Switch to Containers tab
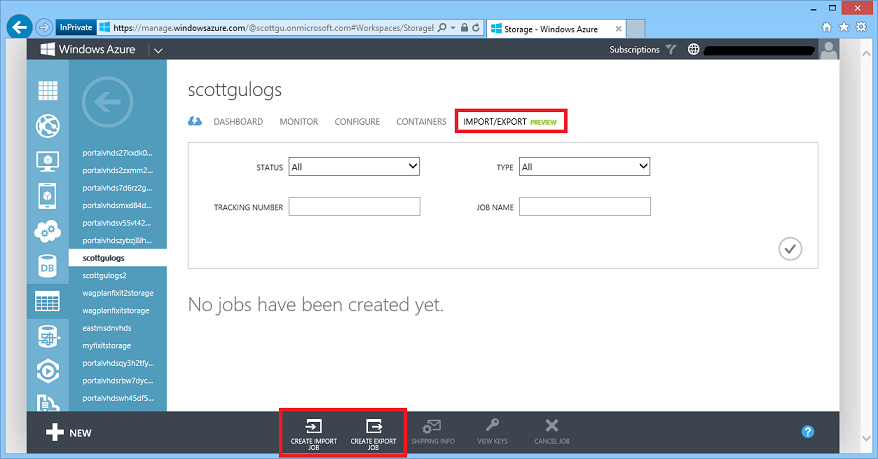This screenshot has height=459, width=878. pos(421,121)
